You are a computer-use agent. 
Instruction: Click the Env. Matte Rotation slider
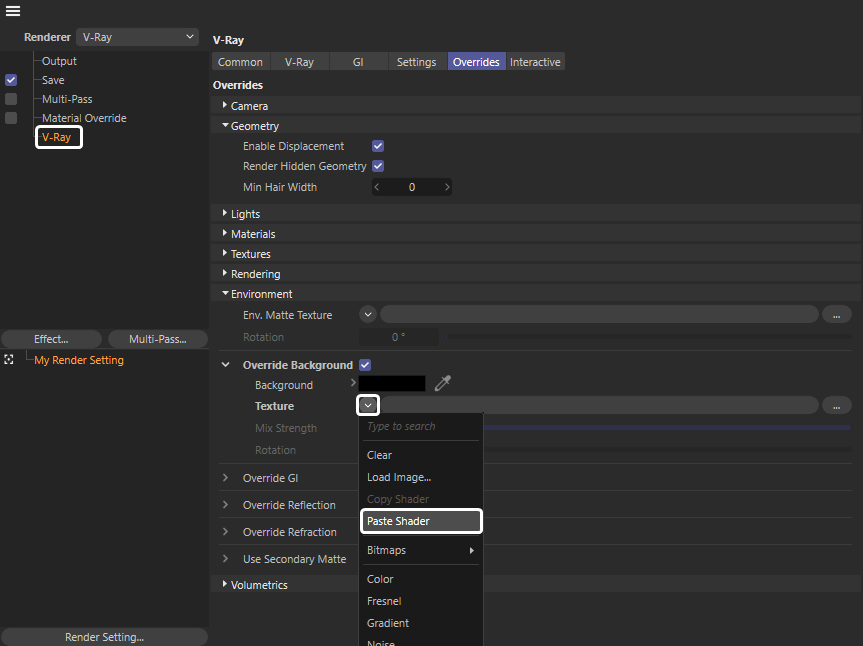point(648,337)
